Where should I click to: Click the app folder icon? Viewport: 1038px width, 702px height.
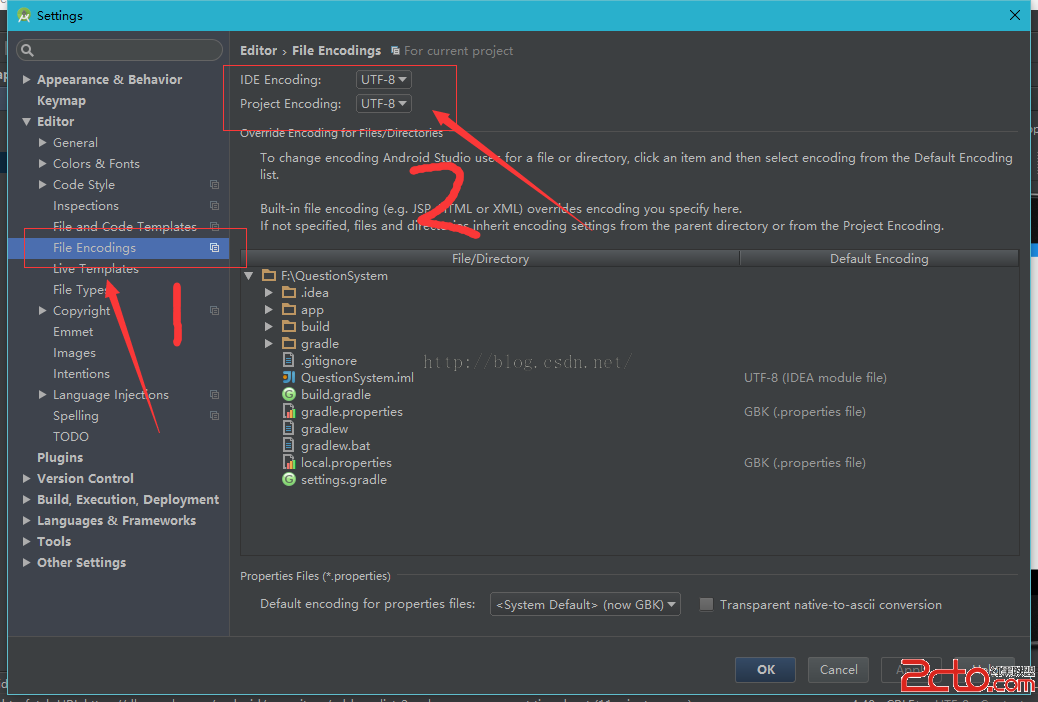pyautogui.click(x=289, y=309)
